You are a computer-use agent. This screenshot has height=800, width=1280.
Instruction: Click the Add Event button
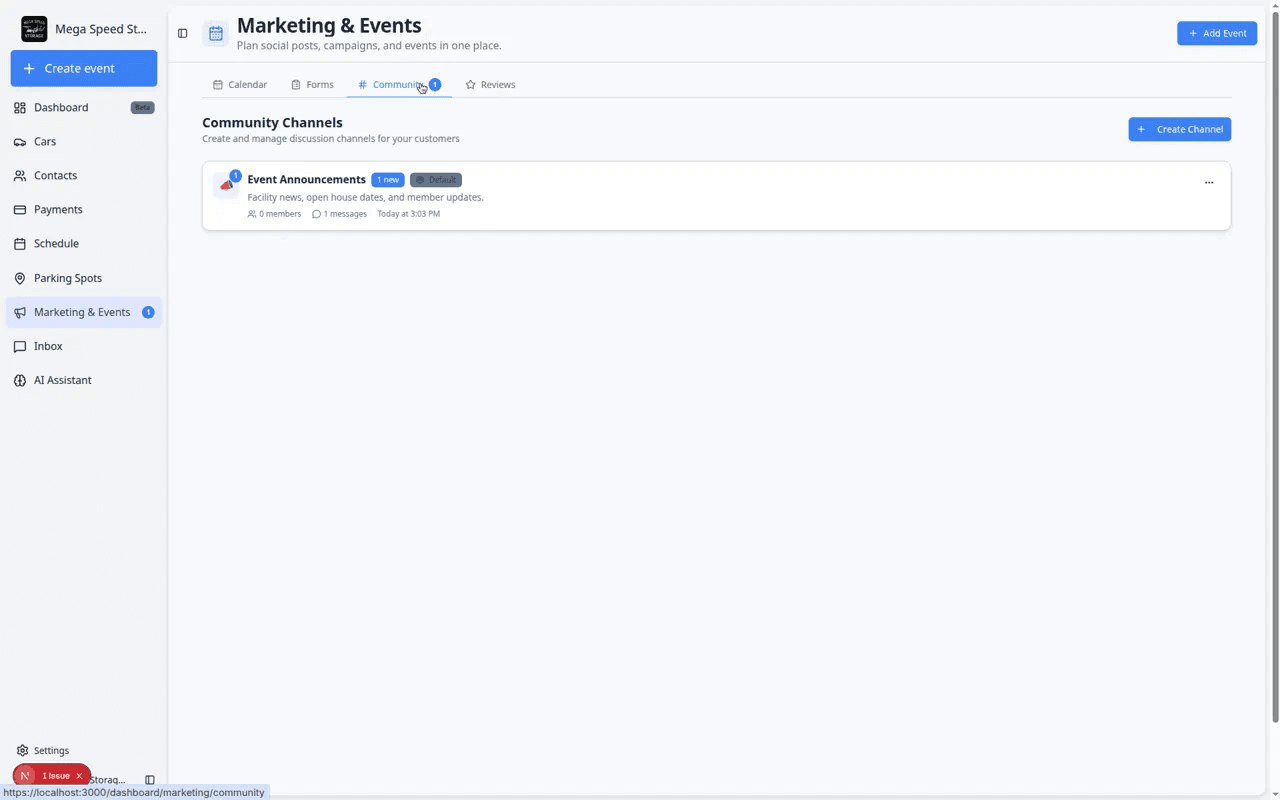(x=1217, y=33)
